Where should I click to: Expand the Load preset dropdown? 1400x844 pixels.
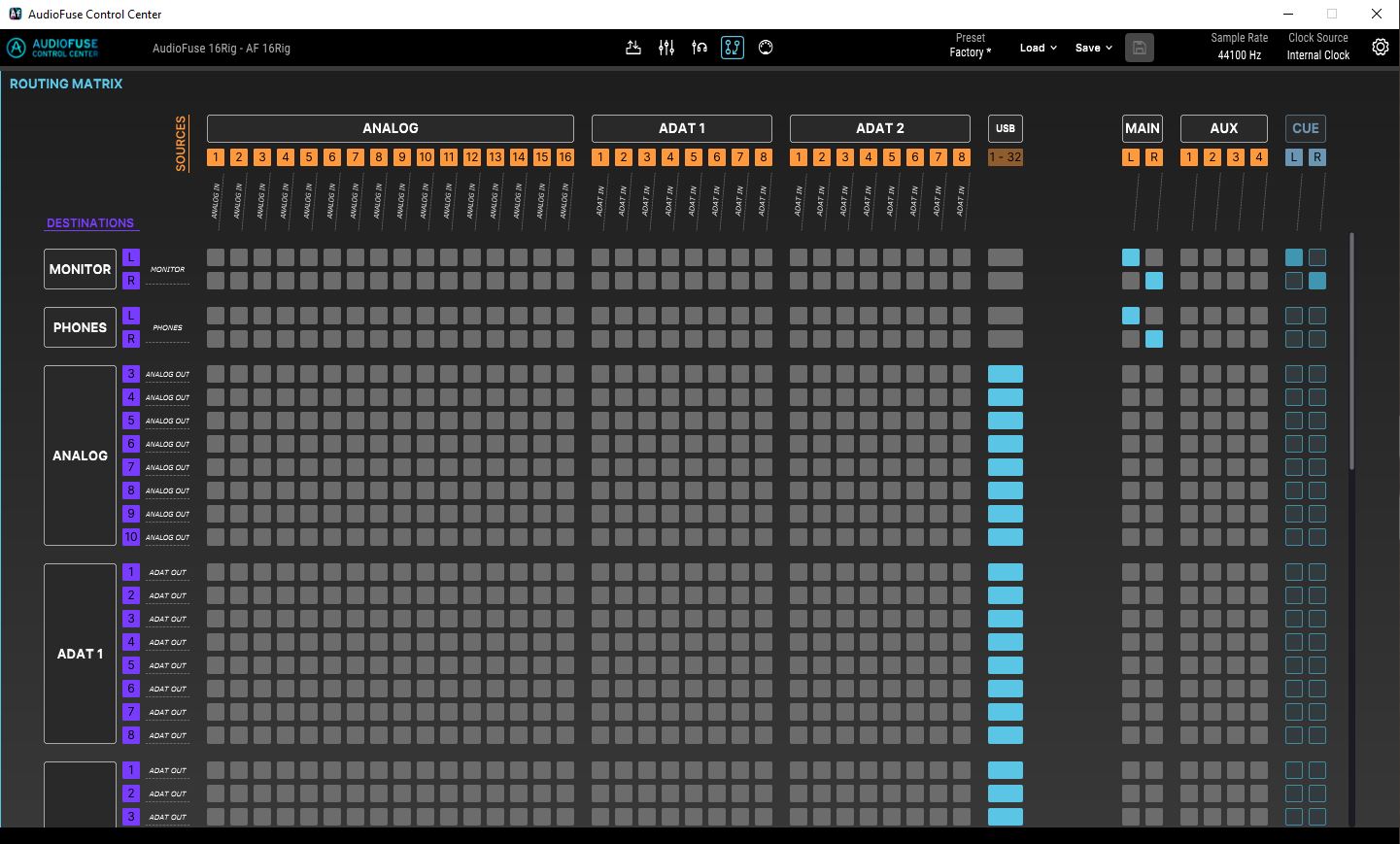(1038, 48)
